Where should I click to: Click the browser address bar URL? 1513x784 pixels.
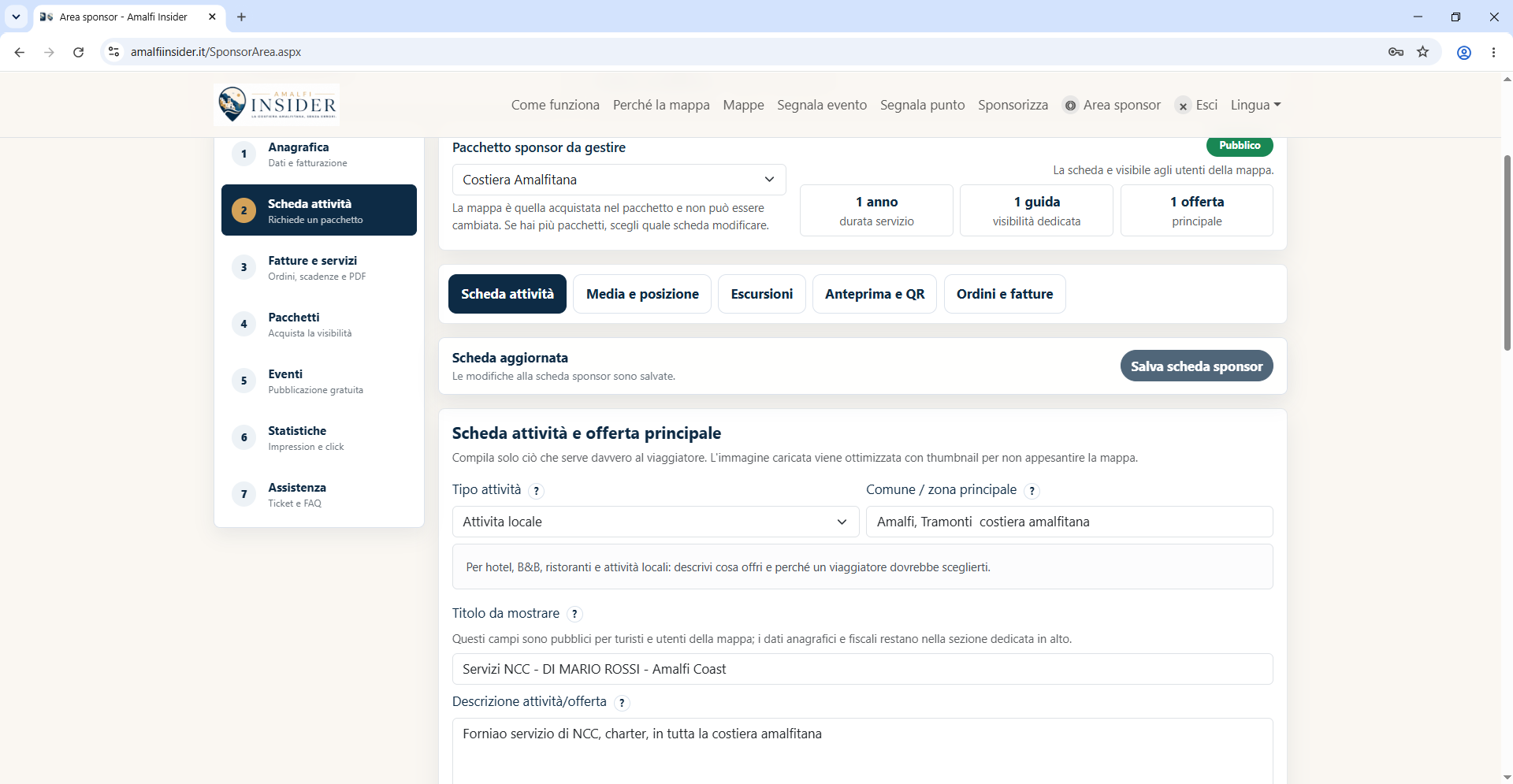pos(216,52)
